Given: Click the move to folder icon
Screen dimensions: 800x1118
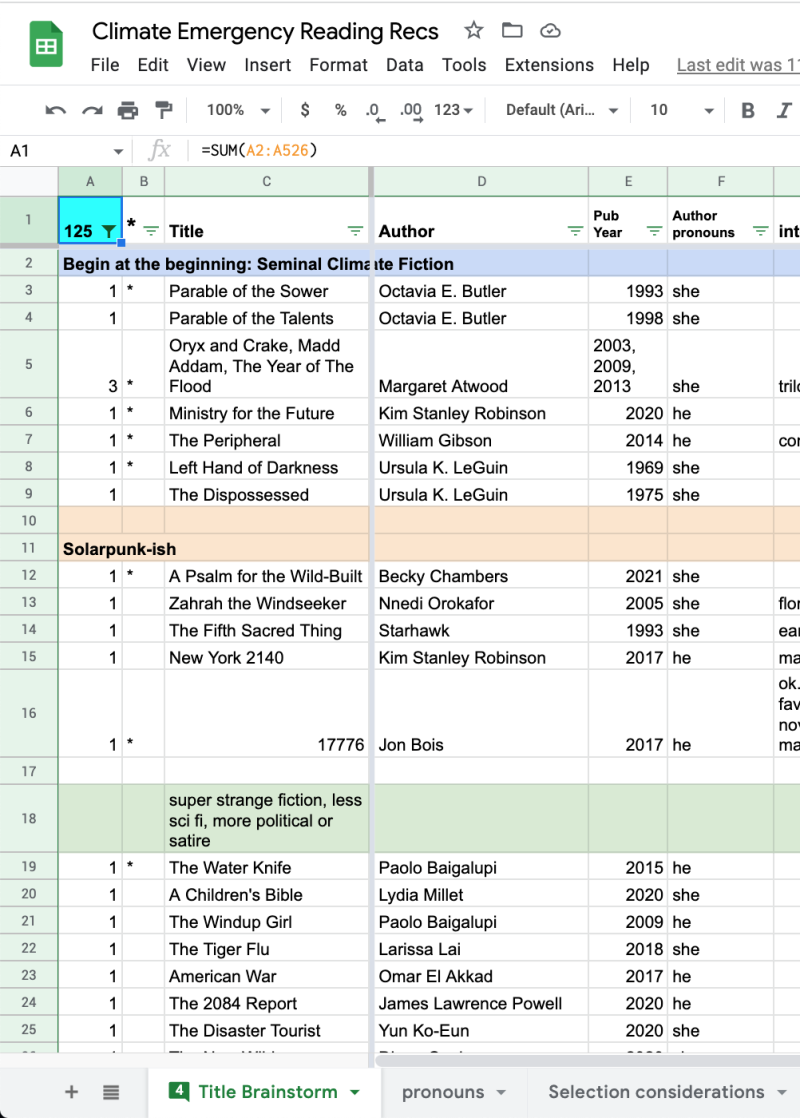Looking at the screenshot, I should (512, 31).
